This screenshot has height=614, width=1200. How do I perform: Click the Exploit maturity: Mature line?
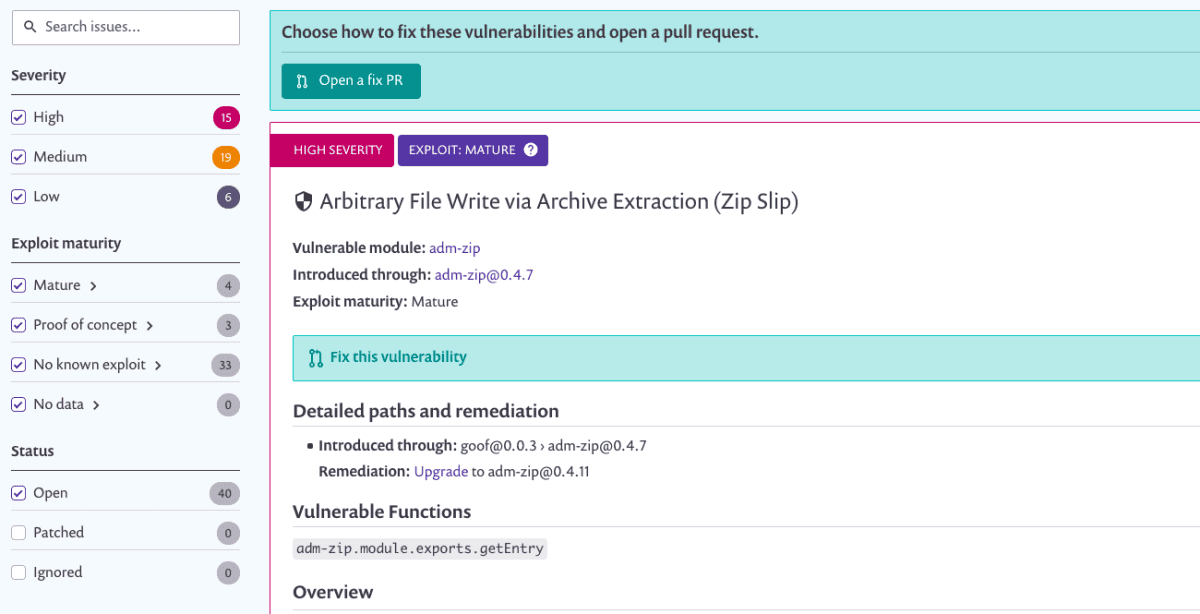click(x=375, y=302)
